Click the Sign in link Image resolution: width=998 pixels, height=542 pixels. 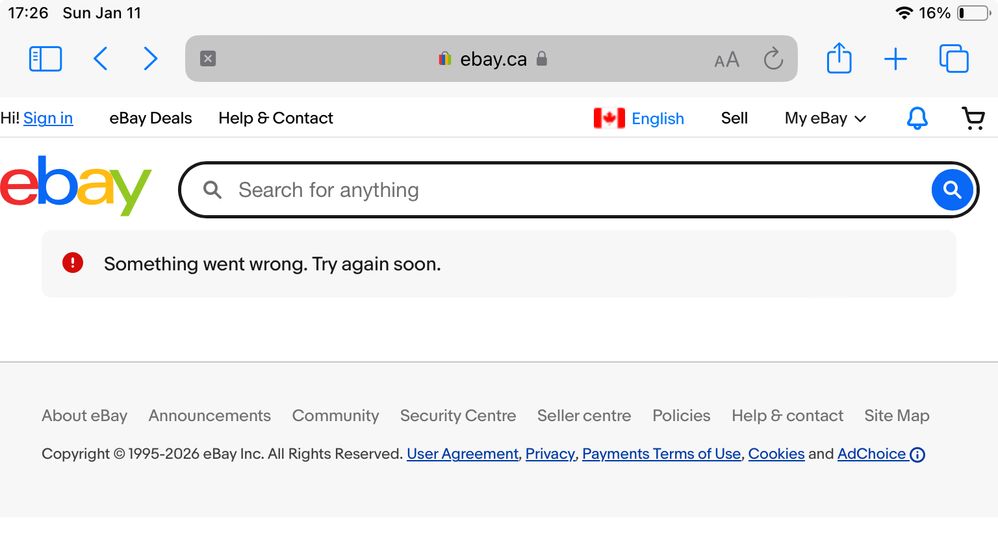pos(48,118)
